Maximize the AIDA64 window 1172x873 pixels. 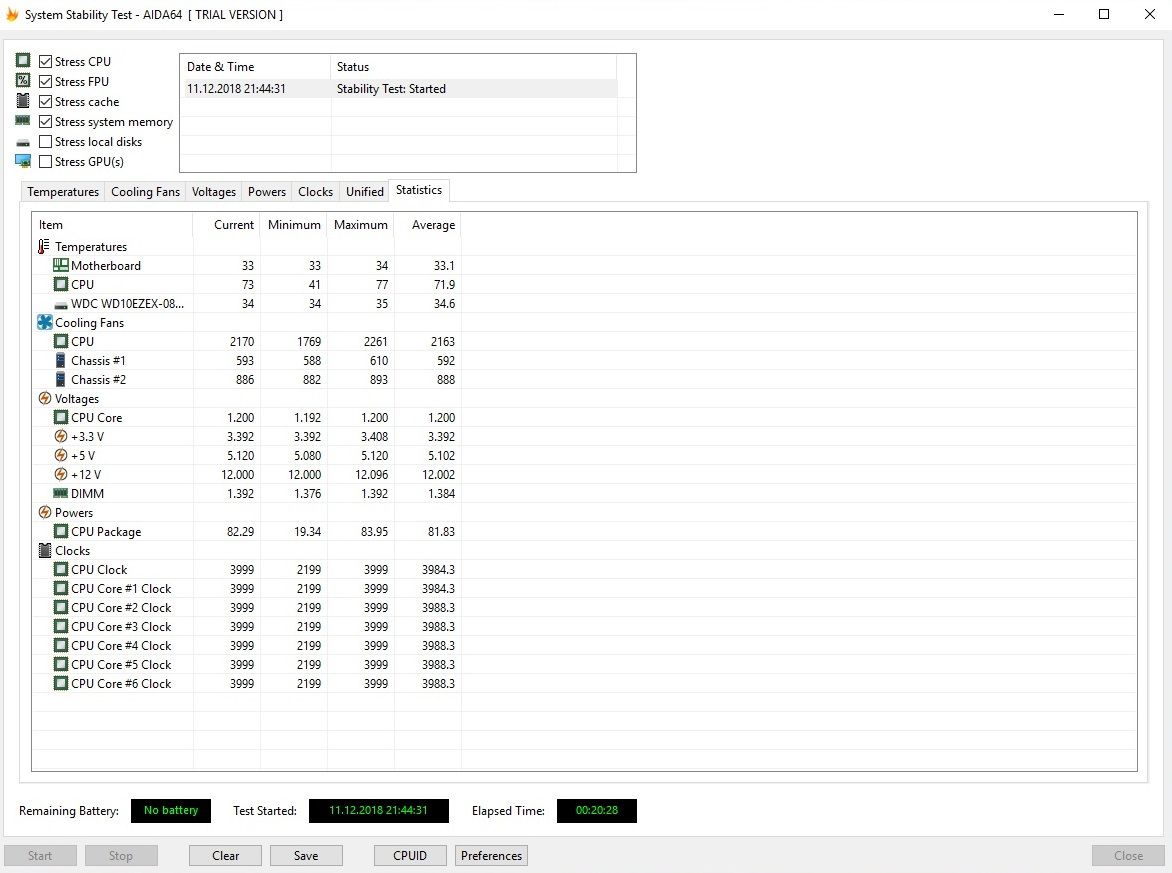1103,14
